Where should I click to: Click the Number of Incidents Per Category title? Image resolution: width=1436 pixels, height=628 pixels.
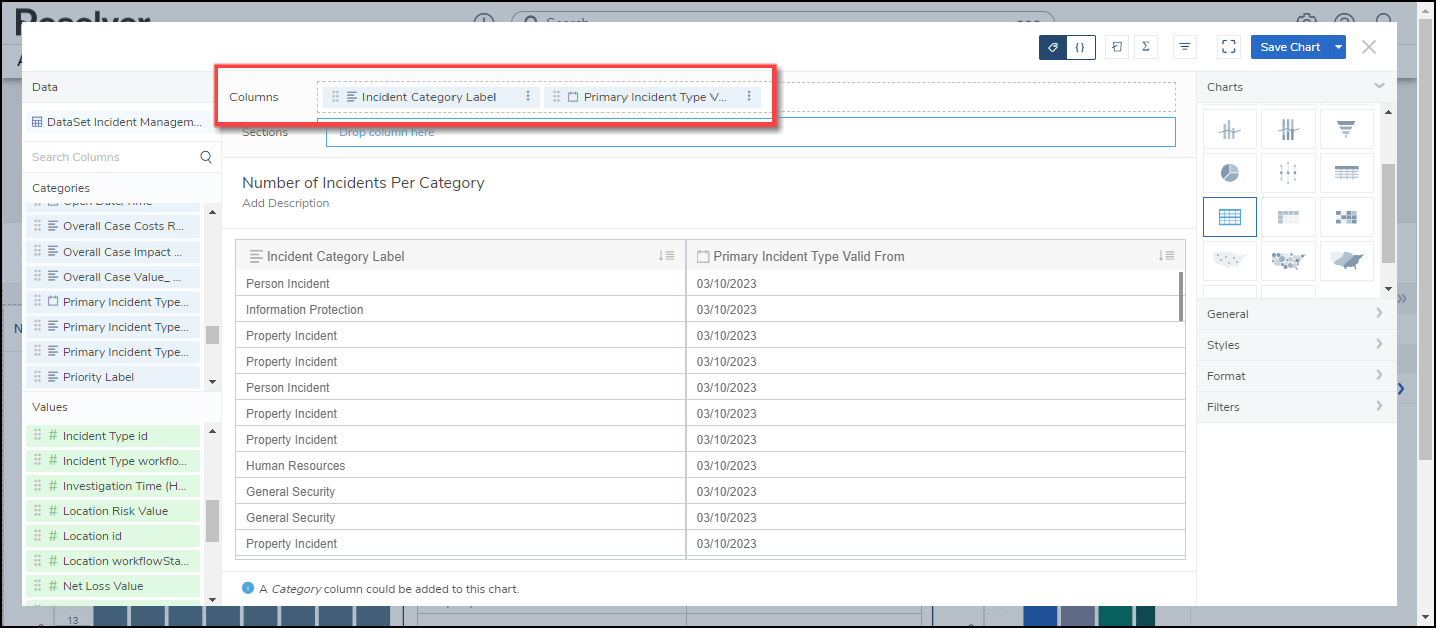[363, 183]
